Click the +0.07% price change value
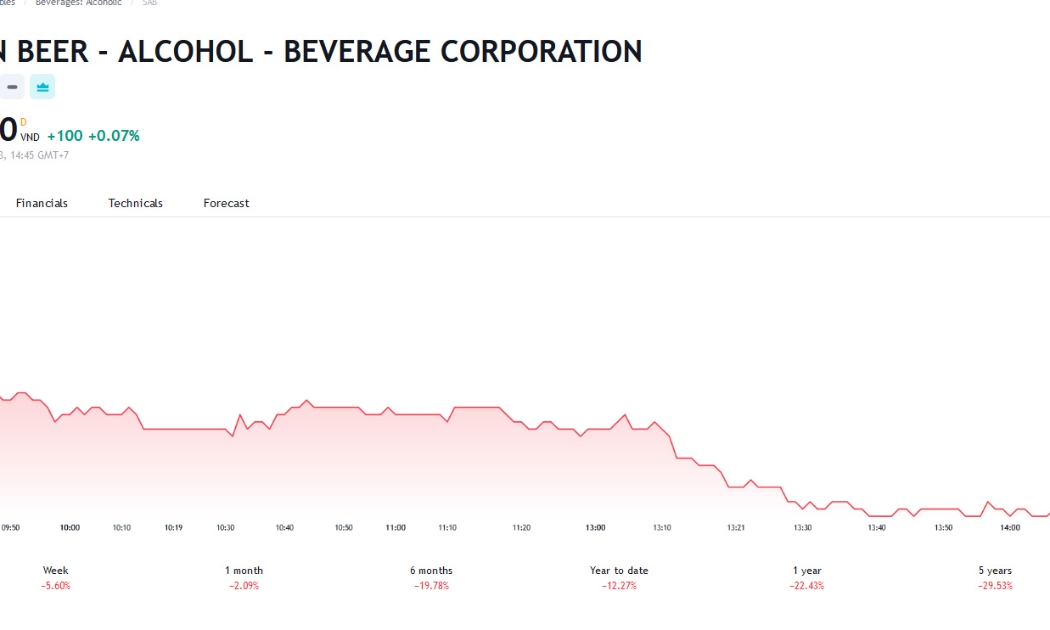The width and height of the screenshot is (1050, 630). [114, 136]
